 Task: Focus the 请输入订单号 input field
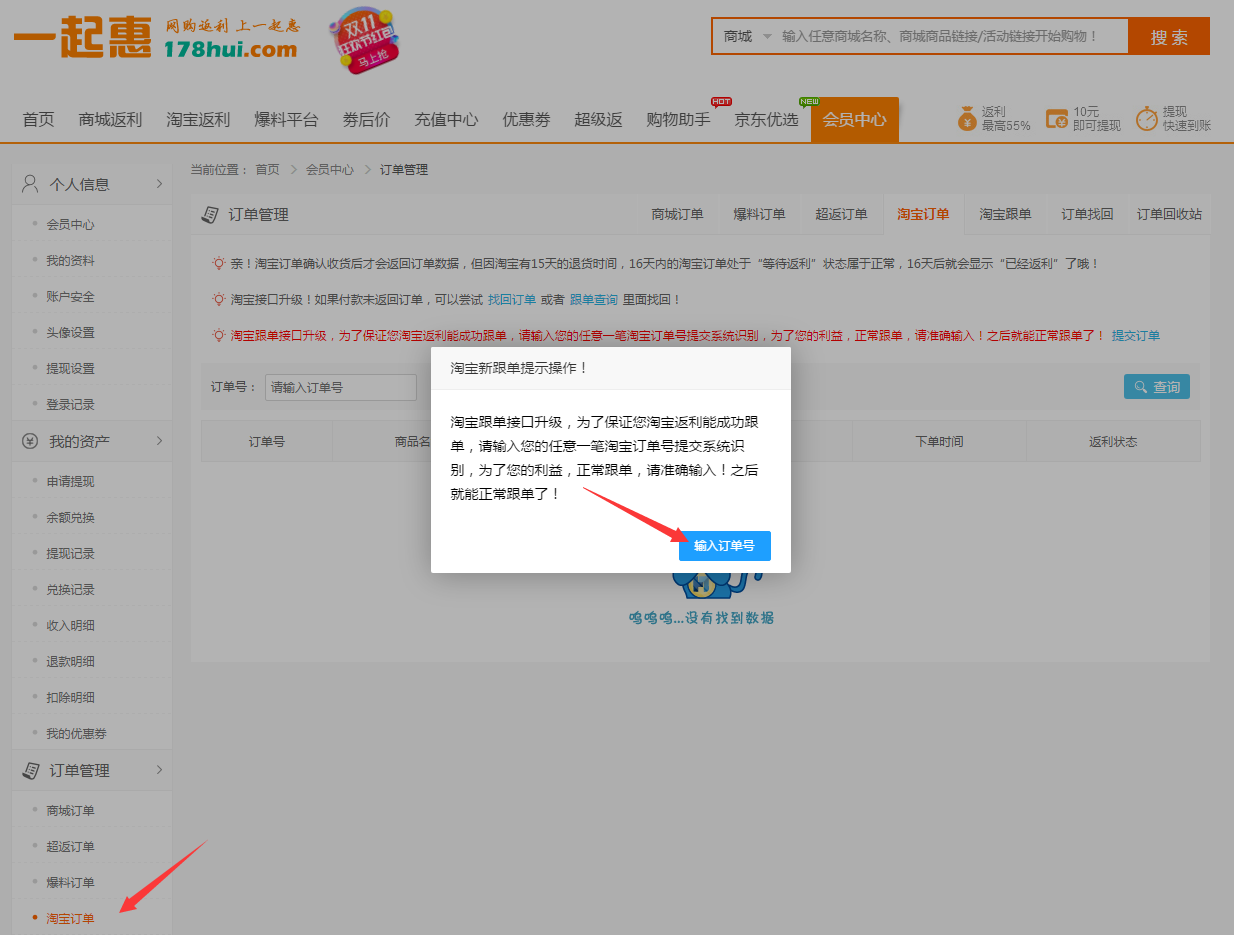(341, 387)
